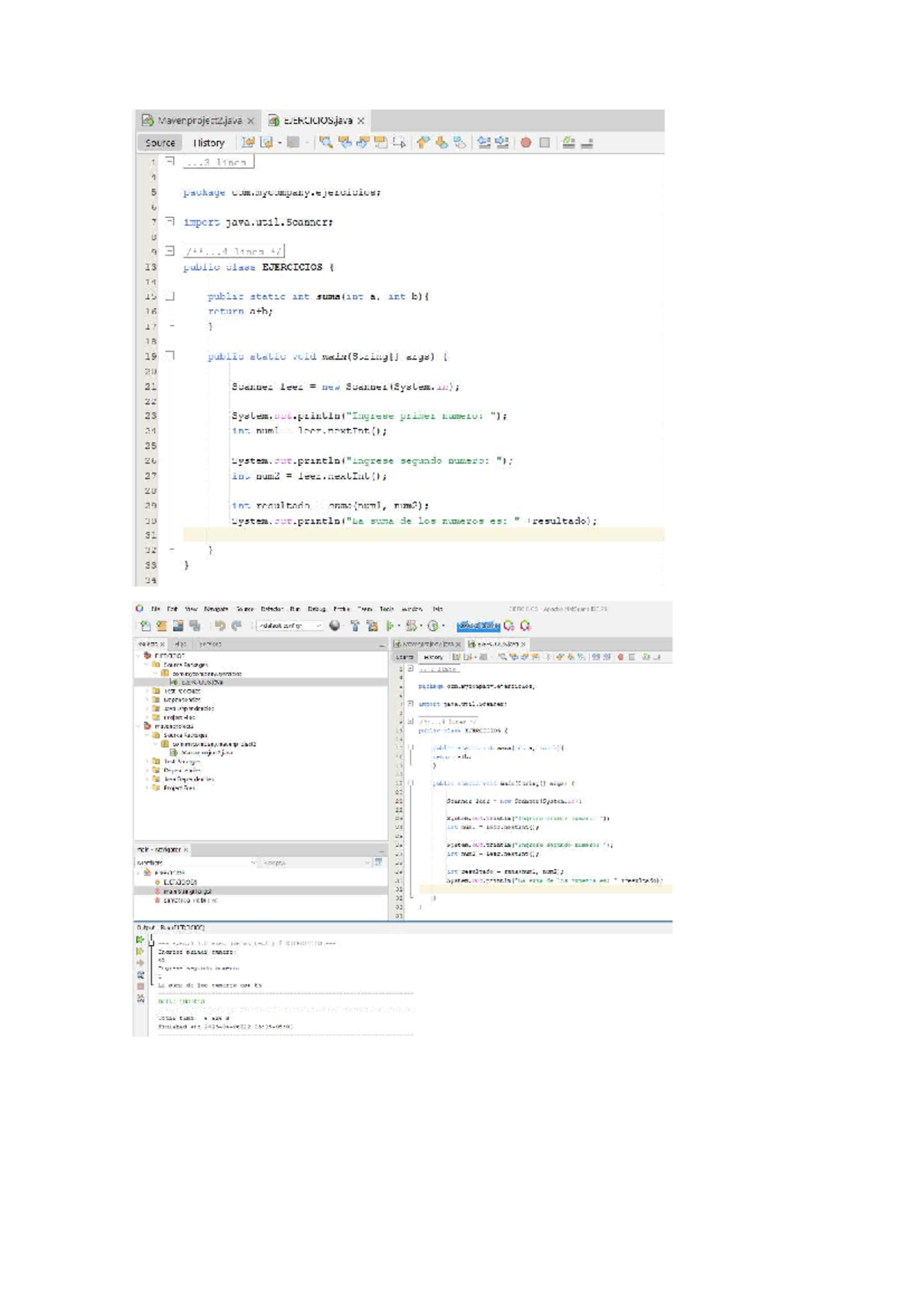Switch to the Mavenproject2.java tab
This screenshot has height=1306, width=924.
click(199, 121)
